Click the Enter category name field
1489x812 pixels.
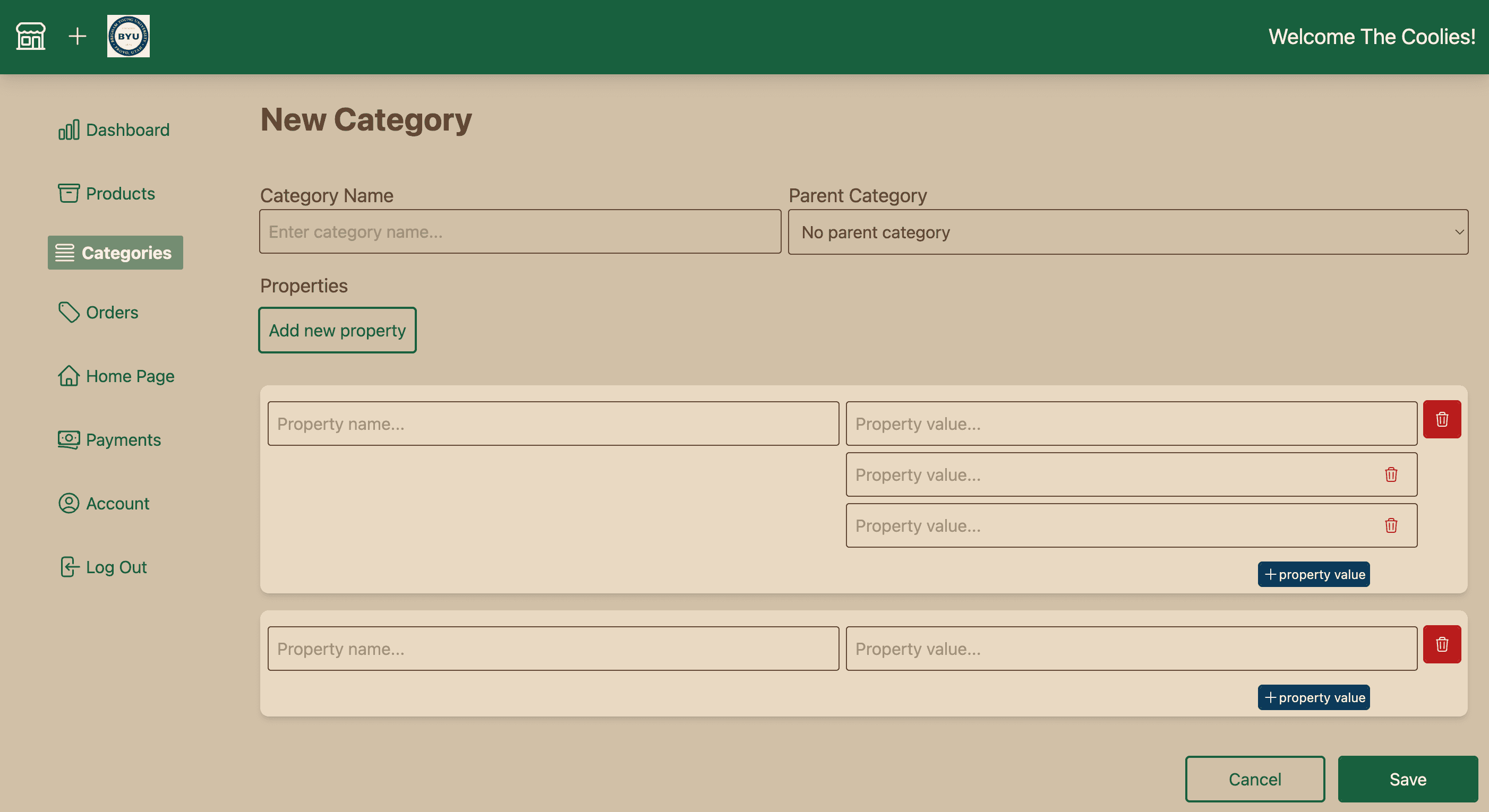pyautogui.click(x=520, y=231)
